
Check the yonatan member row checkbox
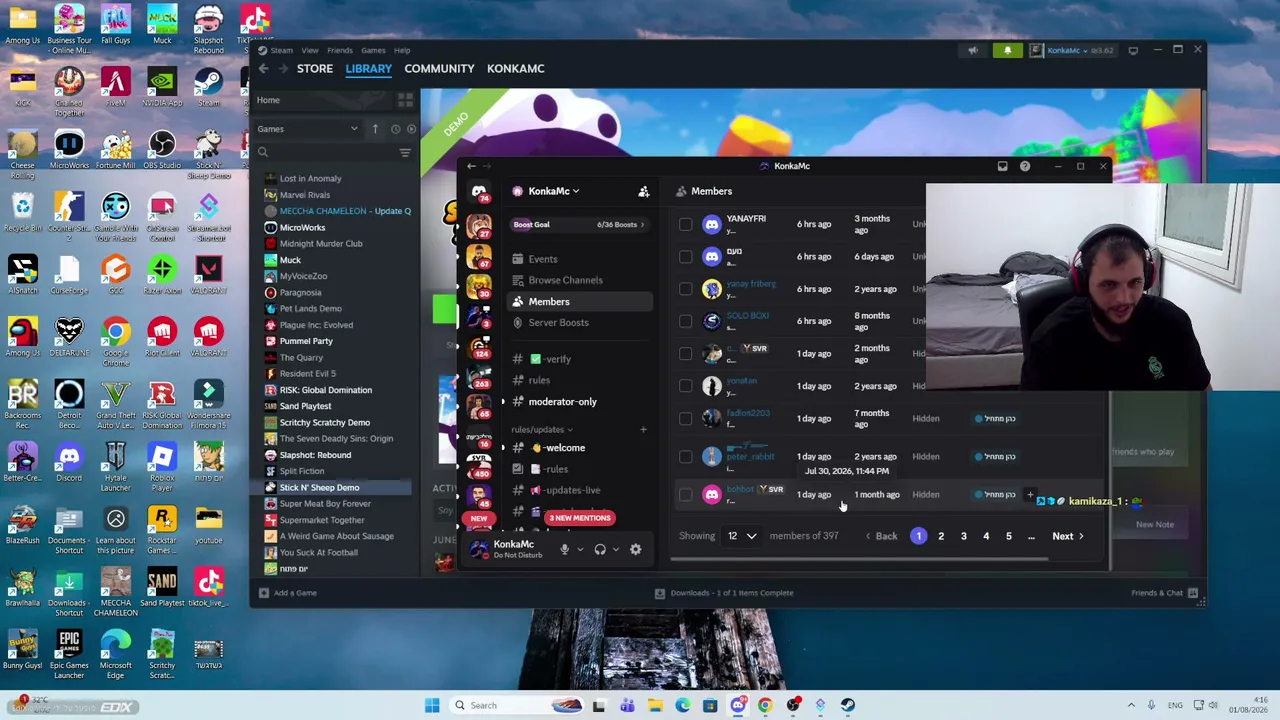[x=685, y=386]
